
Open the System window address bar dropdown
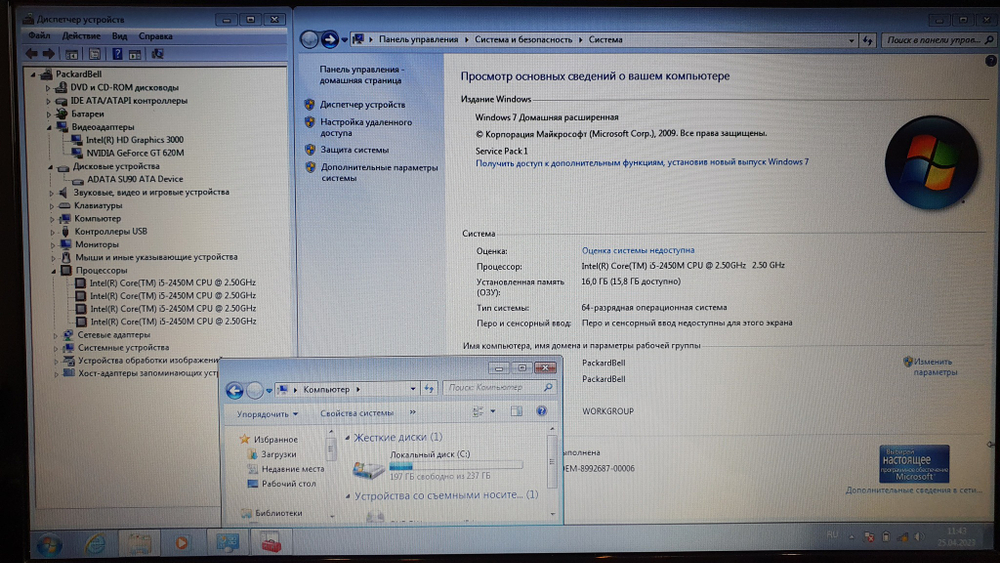coord(851,40)
